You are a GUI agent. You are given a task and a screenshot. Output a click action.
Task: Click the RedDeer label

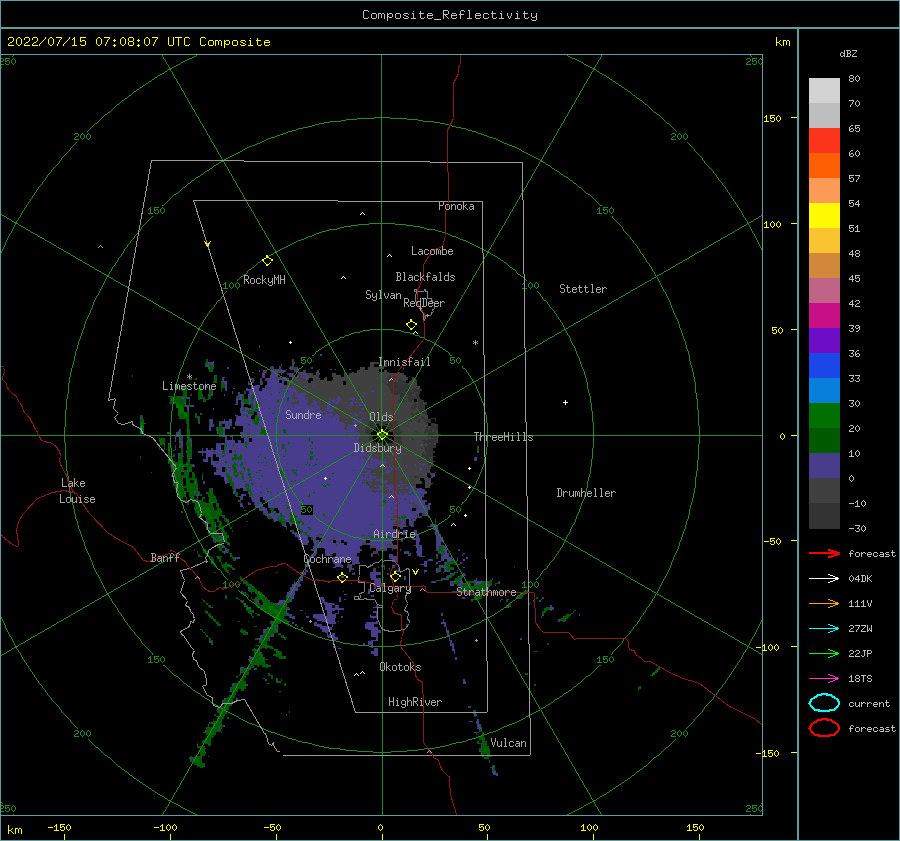[x=424, y=303]
